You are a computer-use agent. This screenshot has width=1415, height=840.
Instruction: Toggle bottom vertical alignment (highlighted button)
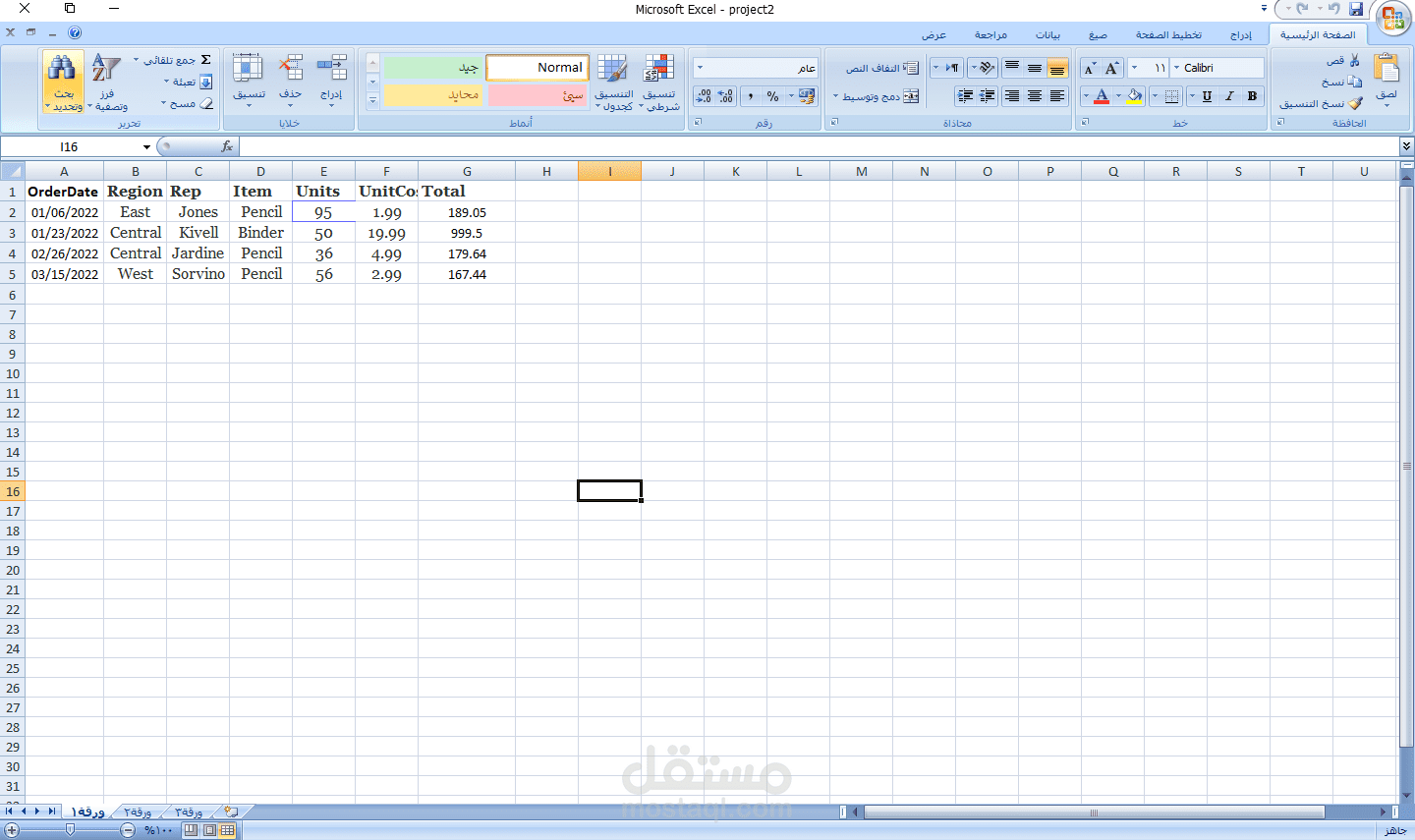click(1057, 68)
